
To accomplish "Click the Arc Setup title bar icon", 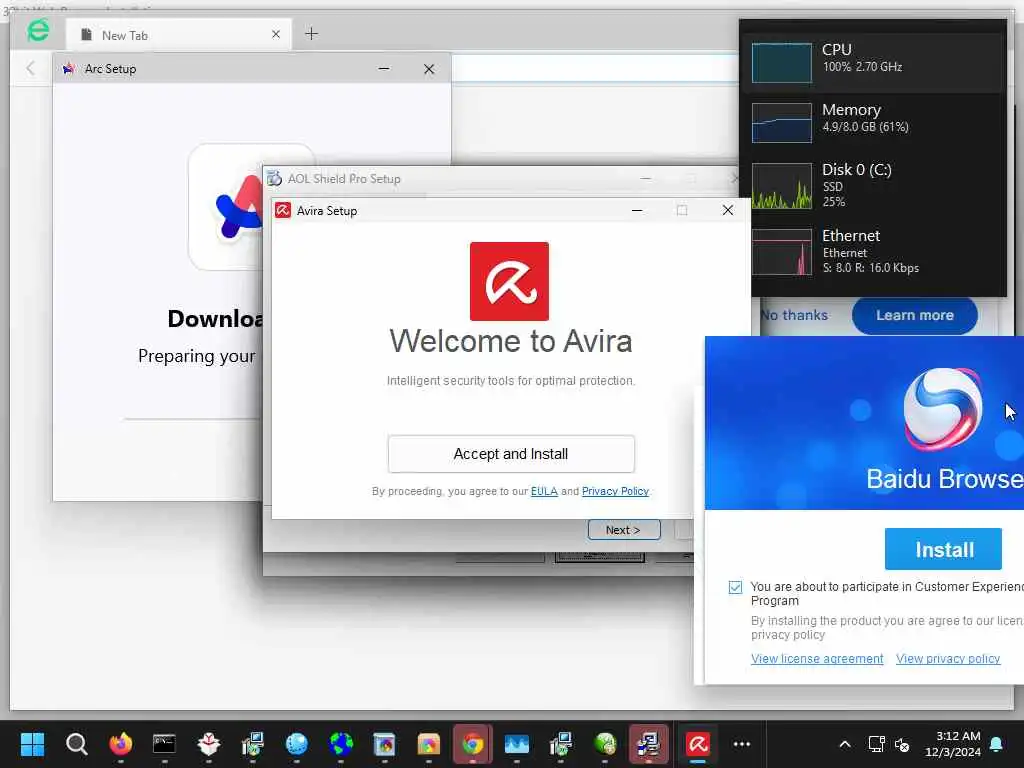I will pos(69,69).
